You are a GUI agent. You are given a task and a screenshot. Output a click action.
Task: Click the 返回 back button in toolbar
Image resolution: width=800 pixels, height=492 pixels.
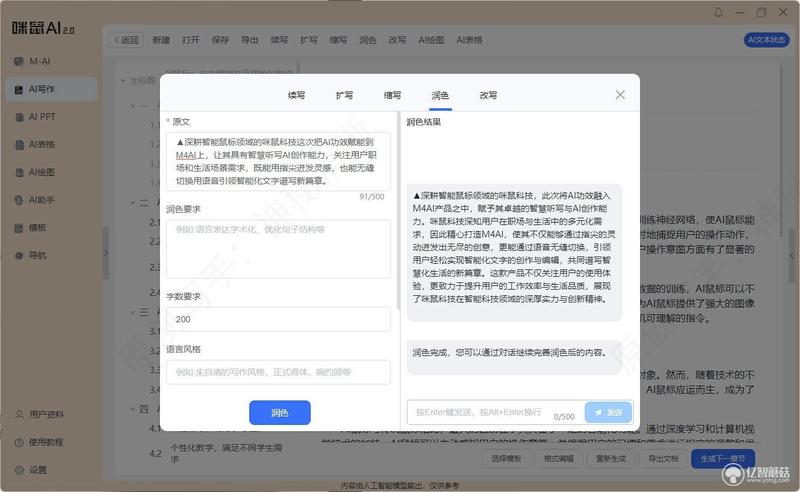pos(126,40)
